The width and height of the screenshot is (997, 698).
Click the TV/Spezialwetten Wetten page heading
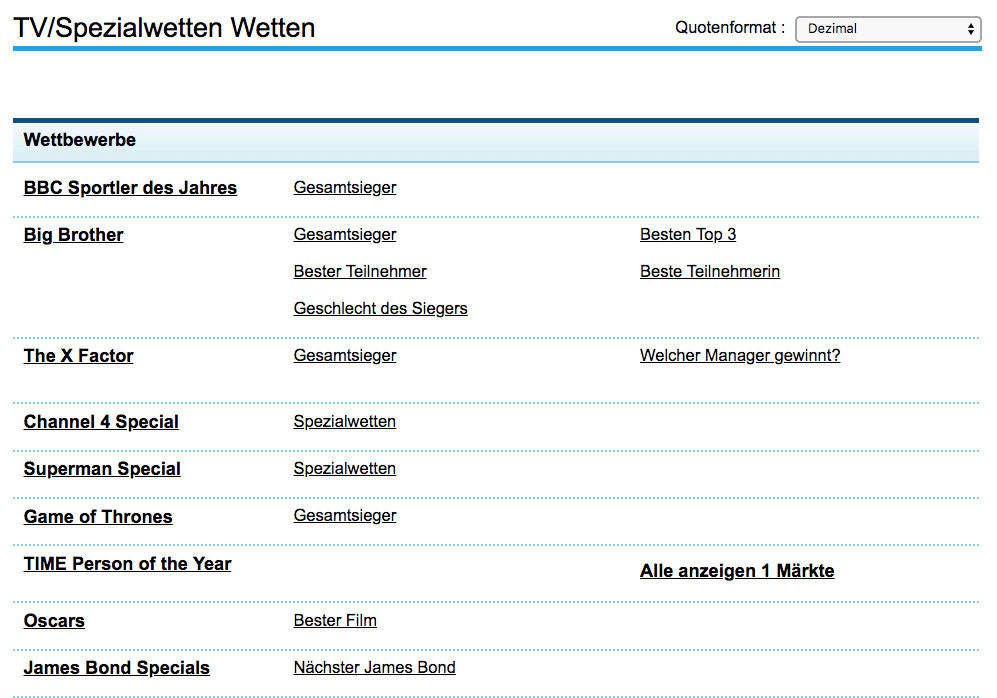164,28
